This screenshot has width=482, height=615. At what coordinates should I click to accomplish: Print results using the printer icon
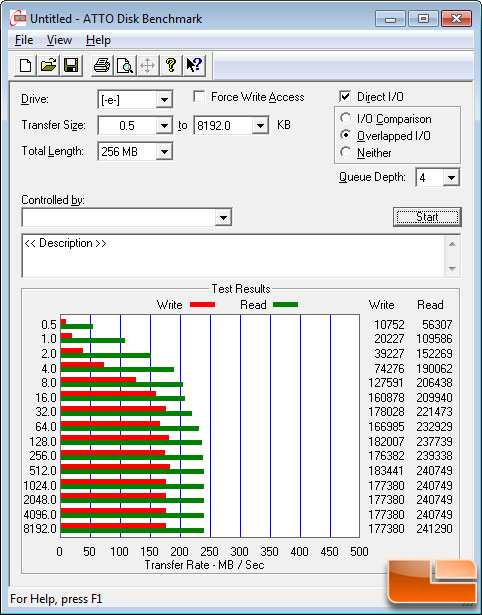coord(102,65)
